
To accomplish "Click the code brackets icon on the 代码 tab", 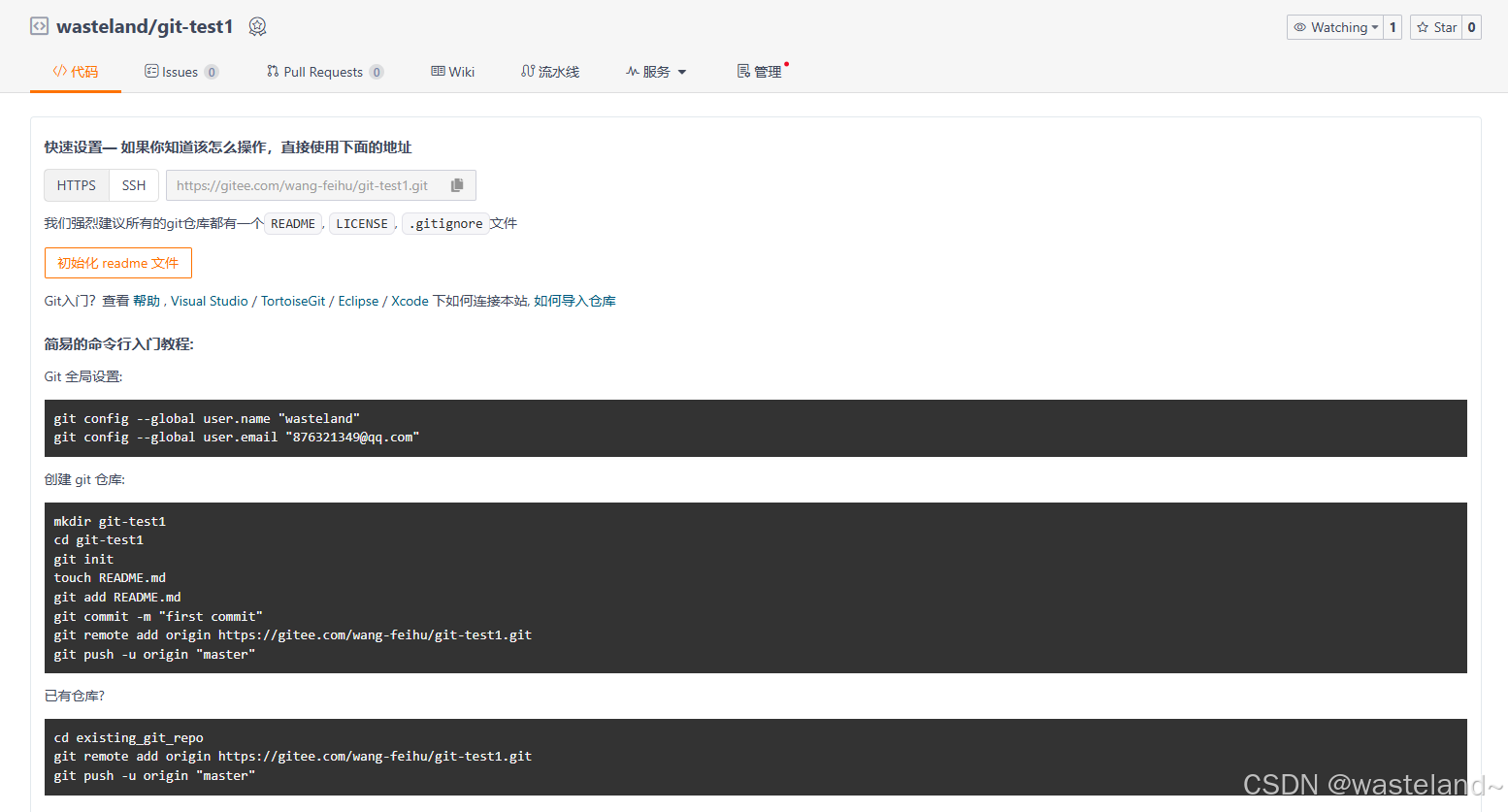I will [x=60, y=71].
